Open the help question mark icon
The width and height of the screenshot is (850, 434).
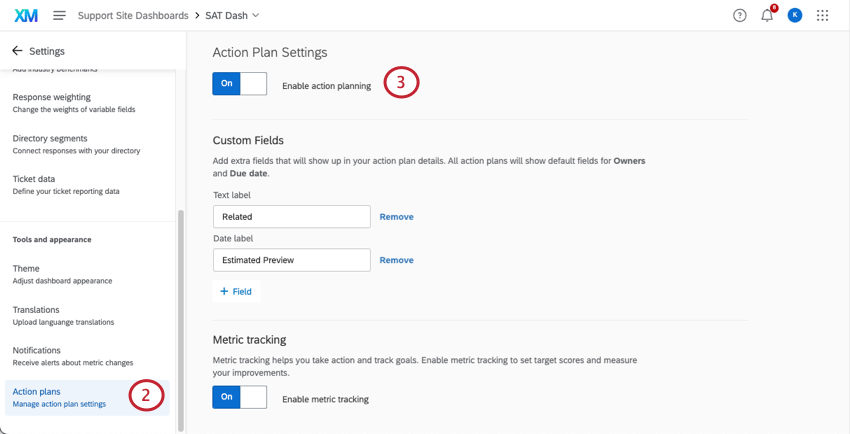[739, 15]
